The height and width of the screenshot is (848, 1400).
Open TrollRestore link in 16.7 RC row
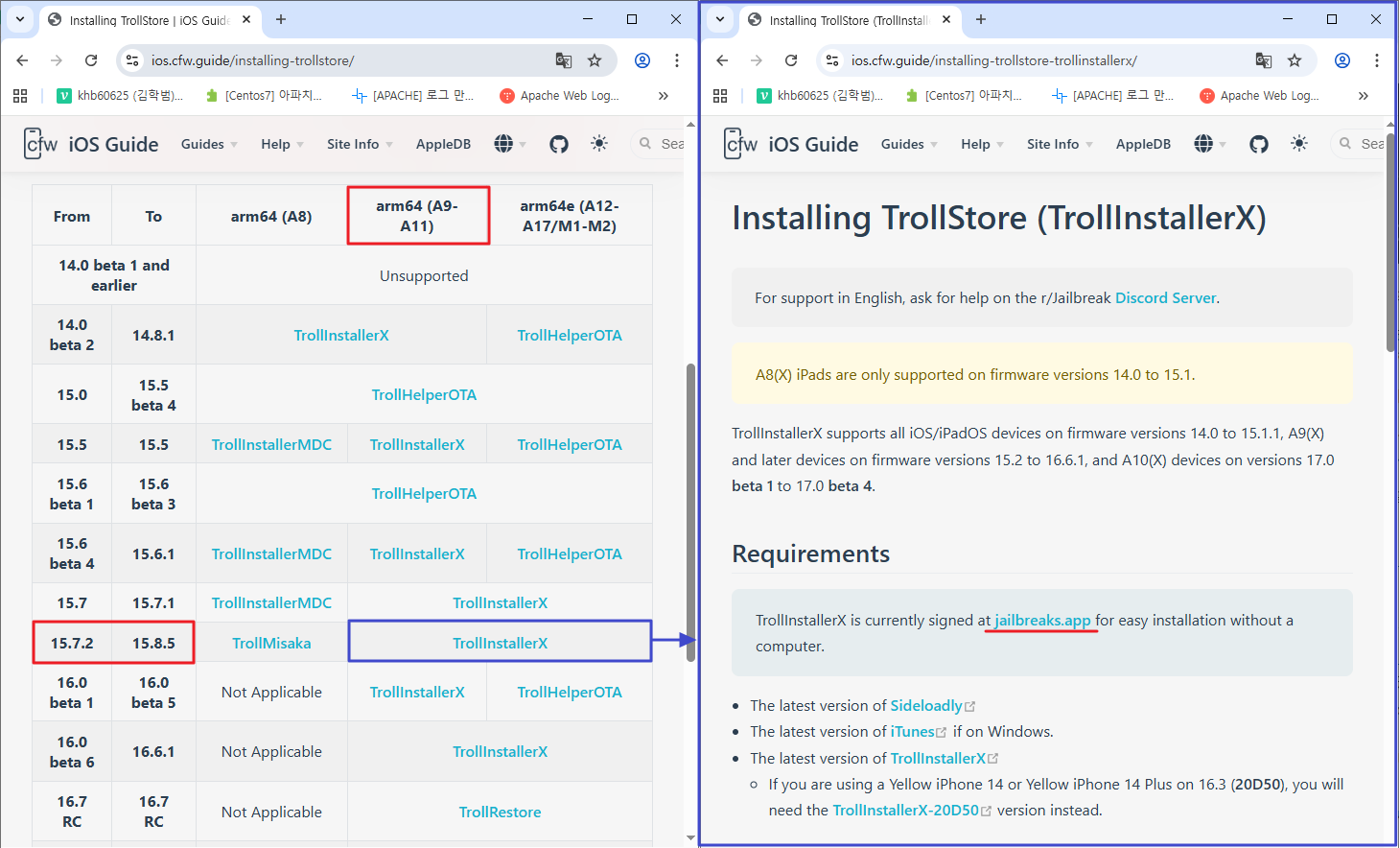(500, 813)
